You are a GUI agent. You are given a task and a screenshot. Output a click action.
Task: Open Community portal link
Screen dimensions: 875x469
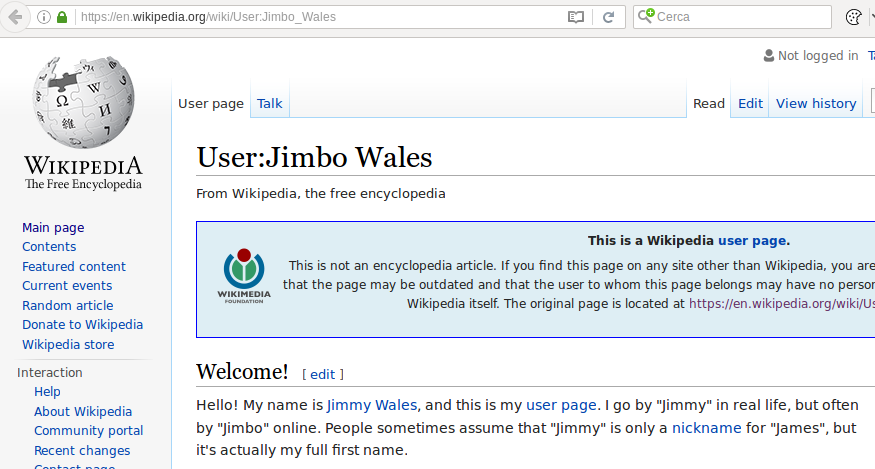click(88, 430)
